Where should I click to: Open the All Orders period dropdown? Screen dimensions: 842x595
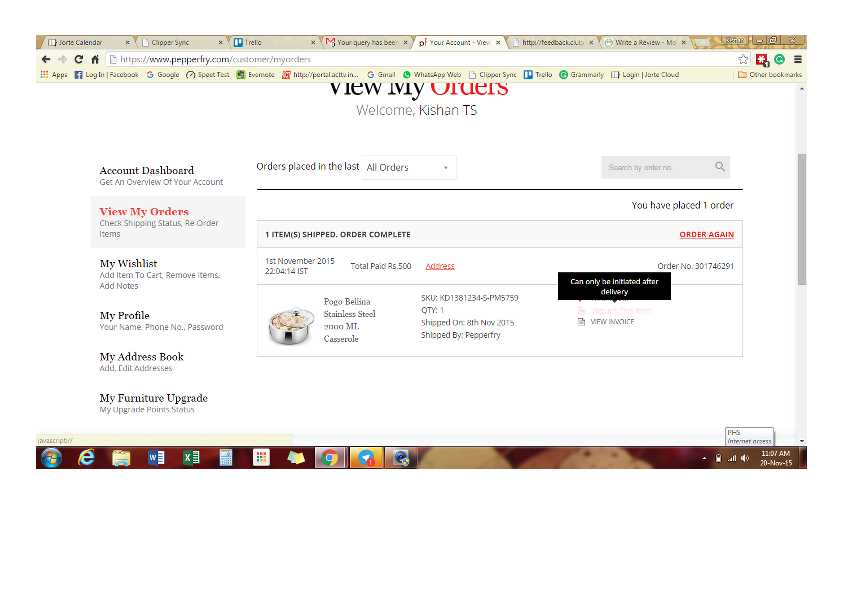click(x=409, y=168)
